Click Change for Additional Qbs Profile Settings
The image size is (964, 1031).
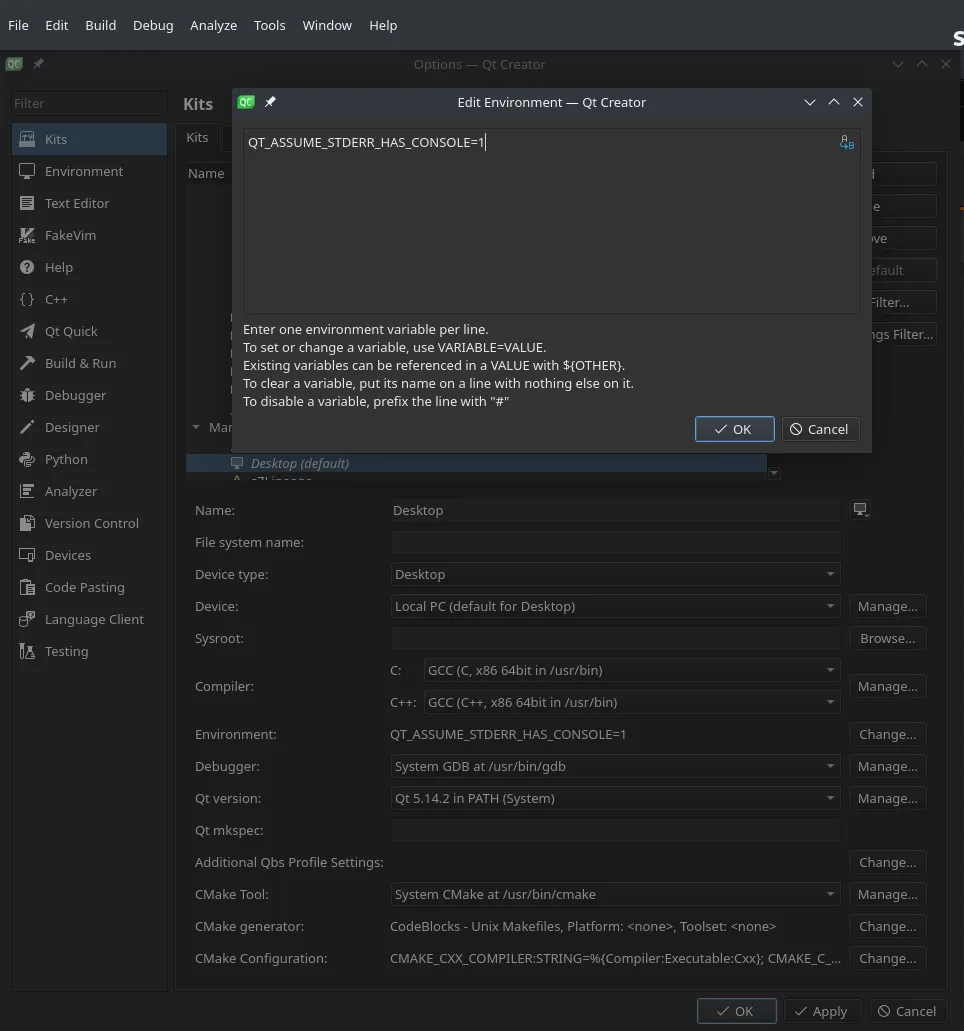click(888, 862)
